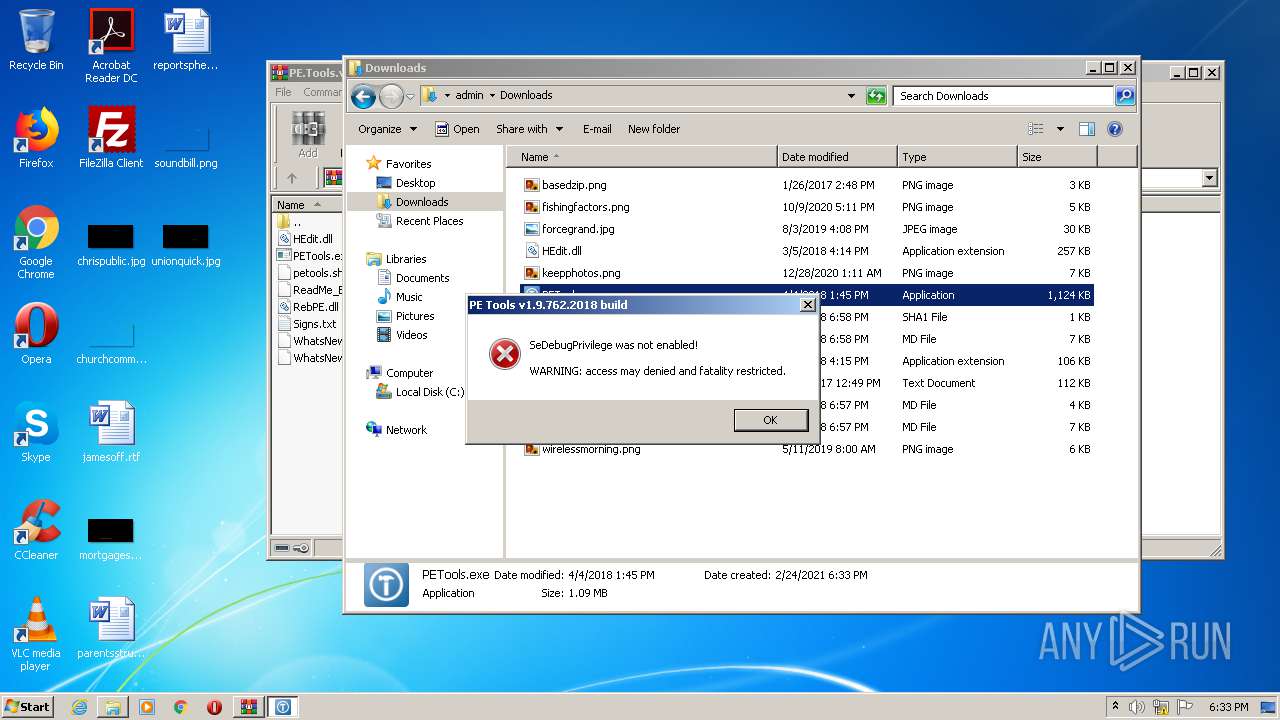Sort by Size column header
Viewport: 1280px width, 720px height.
(1057, 157)
